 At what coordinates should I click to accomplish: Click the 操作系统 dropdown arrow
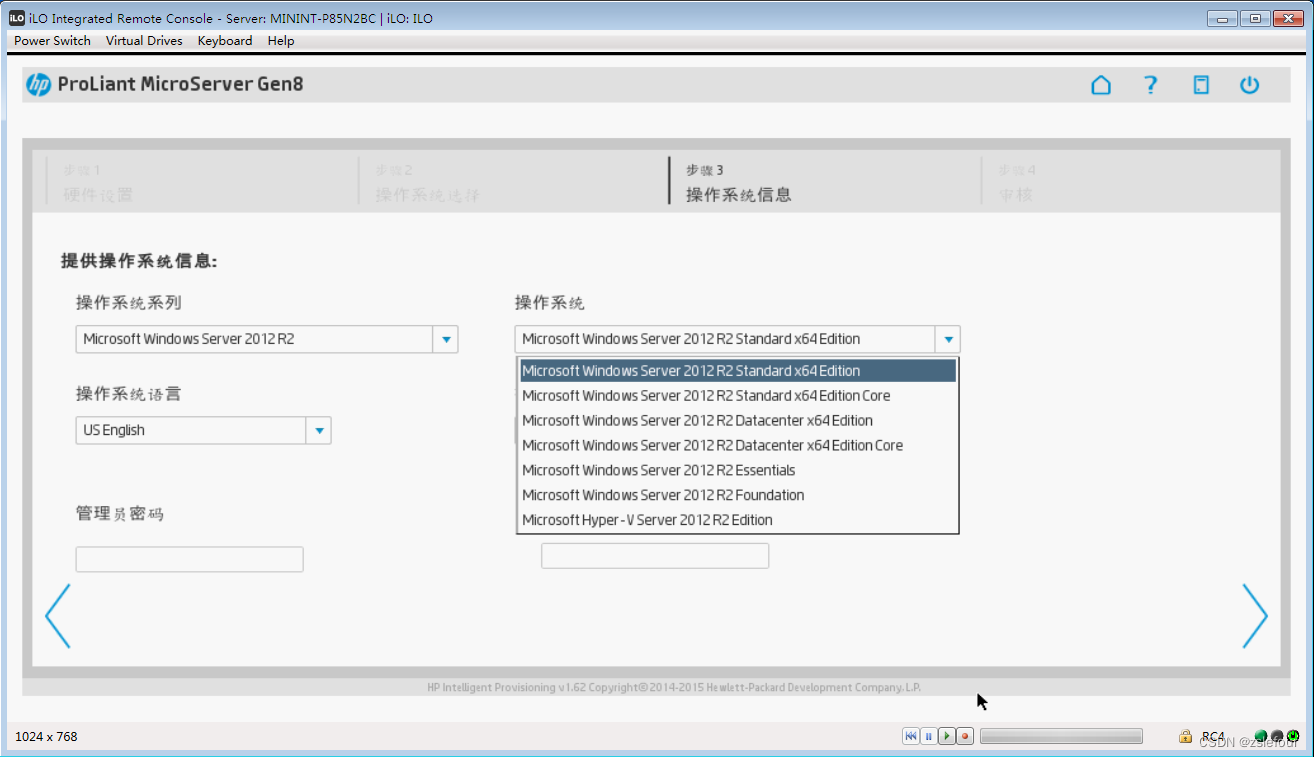point(948,339)
